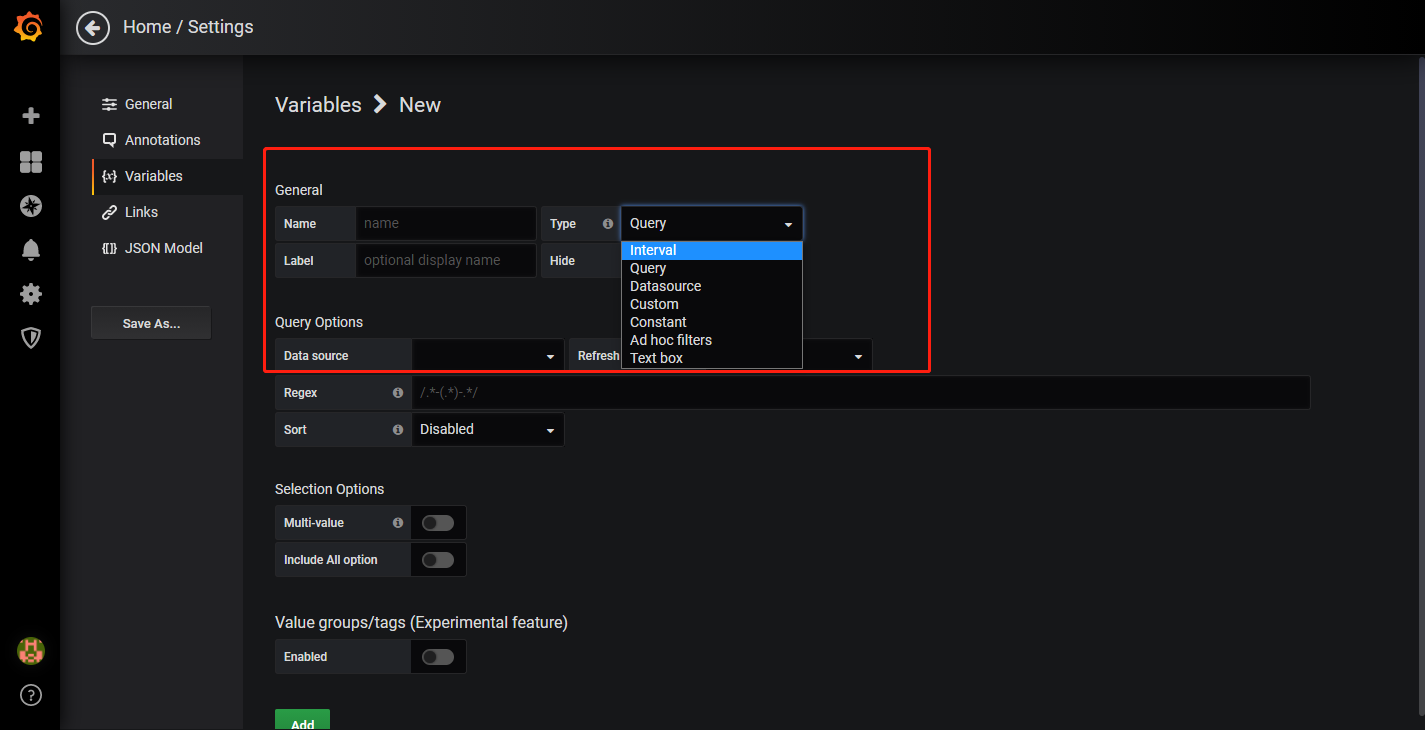This screenshot has width=1425, height=730.
Task: Select Datasource from the Type list
Action: pos(712,286)
